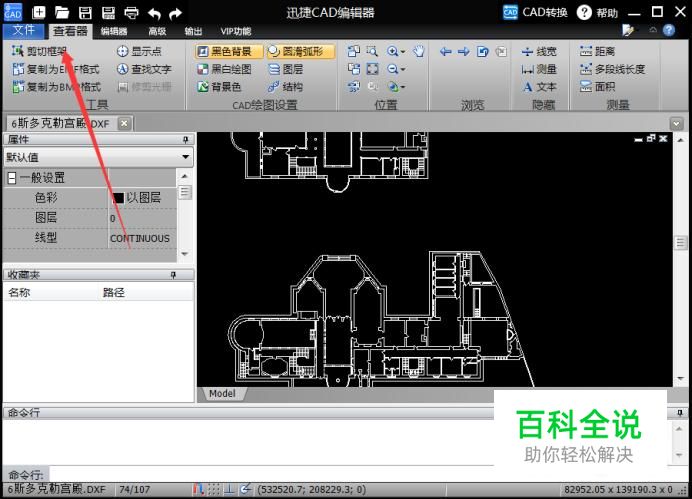Click 图层 layer value field
The width and height of the screenshot is (692, 499).
tap(142, 218)
